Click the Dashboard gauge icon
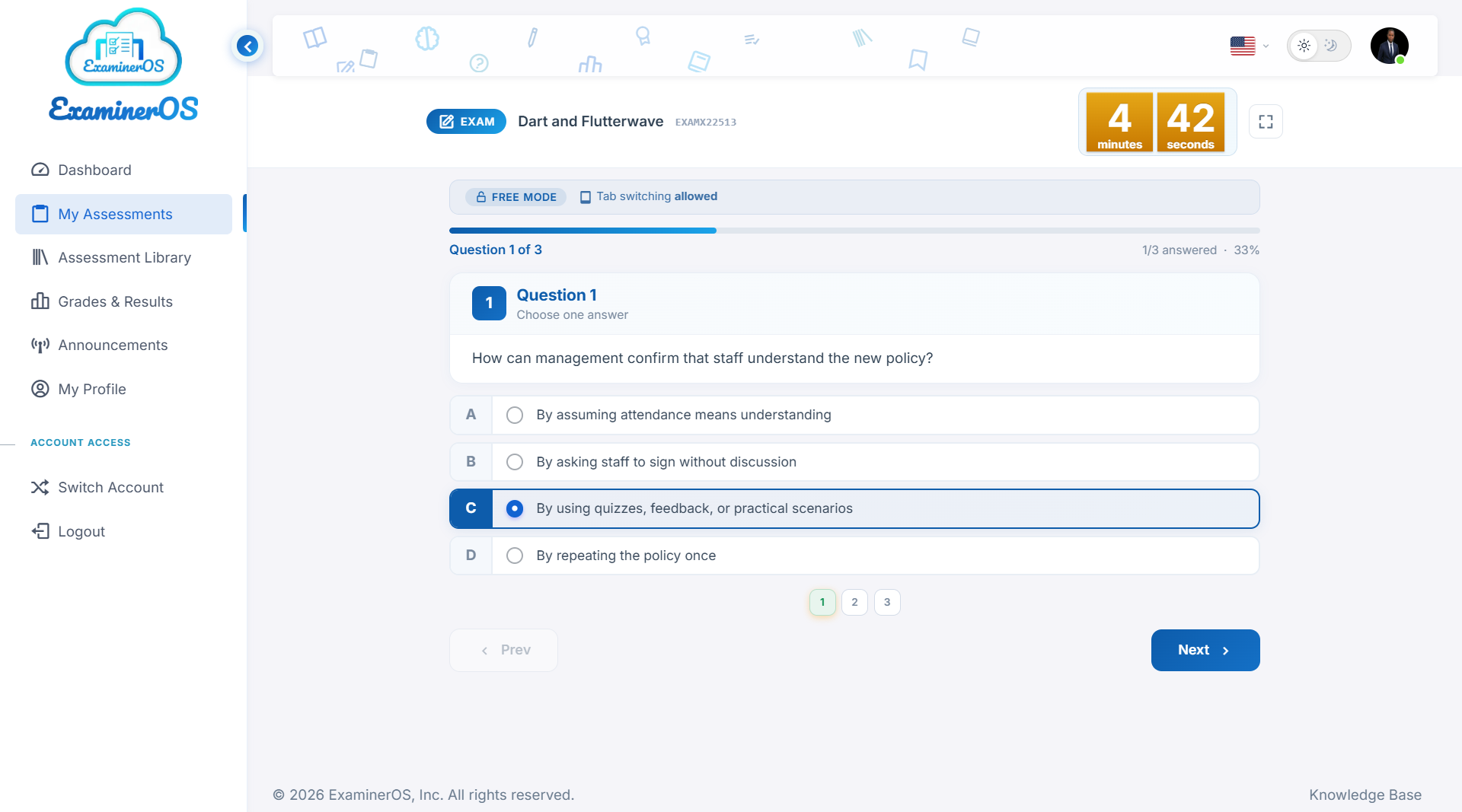 (x=40, y=170)
